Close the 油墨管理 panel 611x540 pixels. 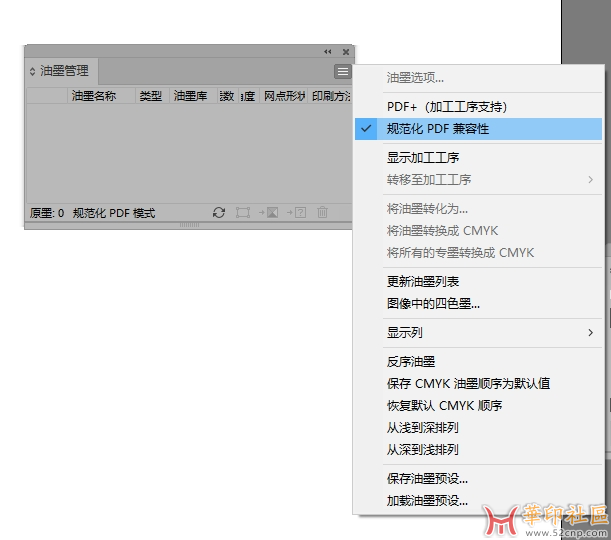346,52
